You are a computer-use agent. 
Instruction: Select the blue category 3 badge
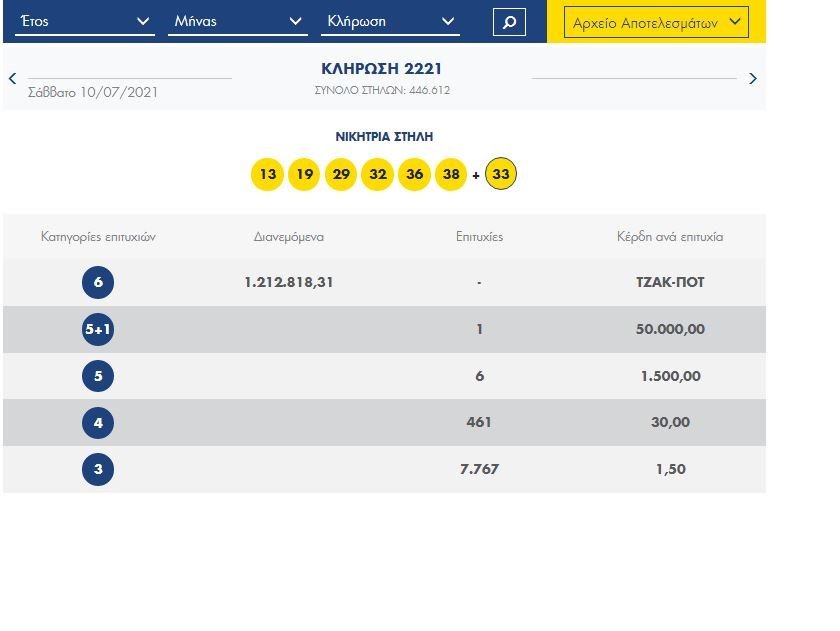pyautogui.click(x=98, y=469)
